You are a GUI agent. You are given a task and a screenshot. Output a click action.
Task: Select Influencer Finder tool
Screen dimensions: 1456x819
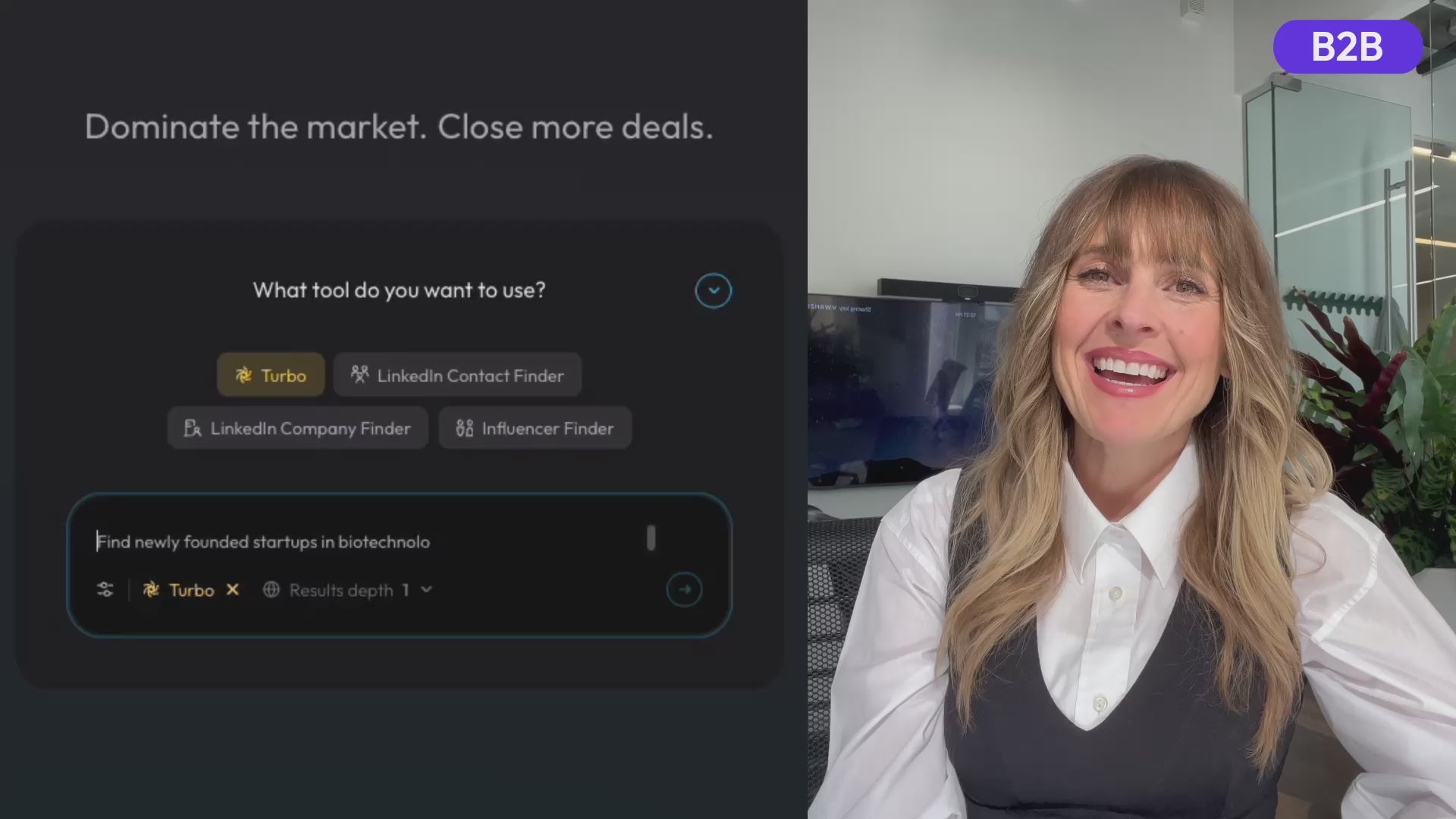click(535, 428)
